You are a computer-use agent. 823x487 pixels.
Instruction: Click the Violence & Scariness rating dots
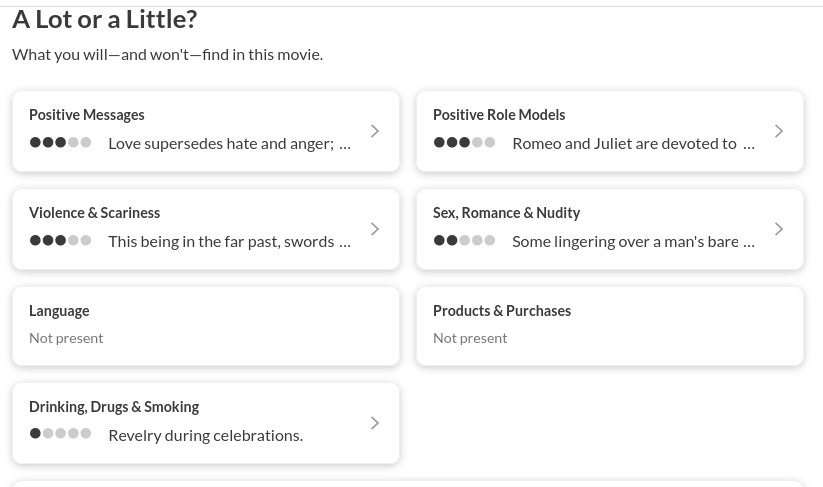coord(60,241)
